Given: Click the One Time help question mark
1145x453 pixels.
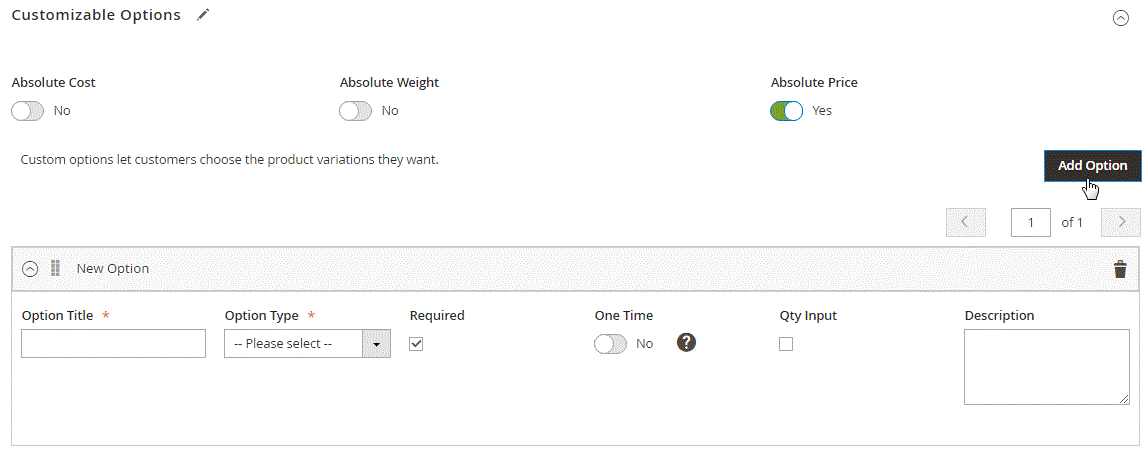Looking at the screenshot, I should [x=686, y=342].
